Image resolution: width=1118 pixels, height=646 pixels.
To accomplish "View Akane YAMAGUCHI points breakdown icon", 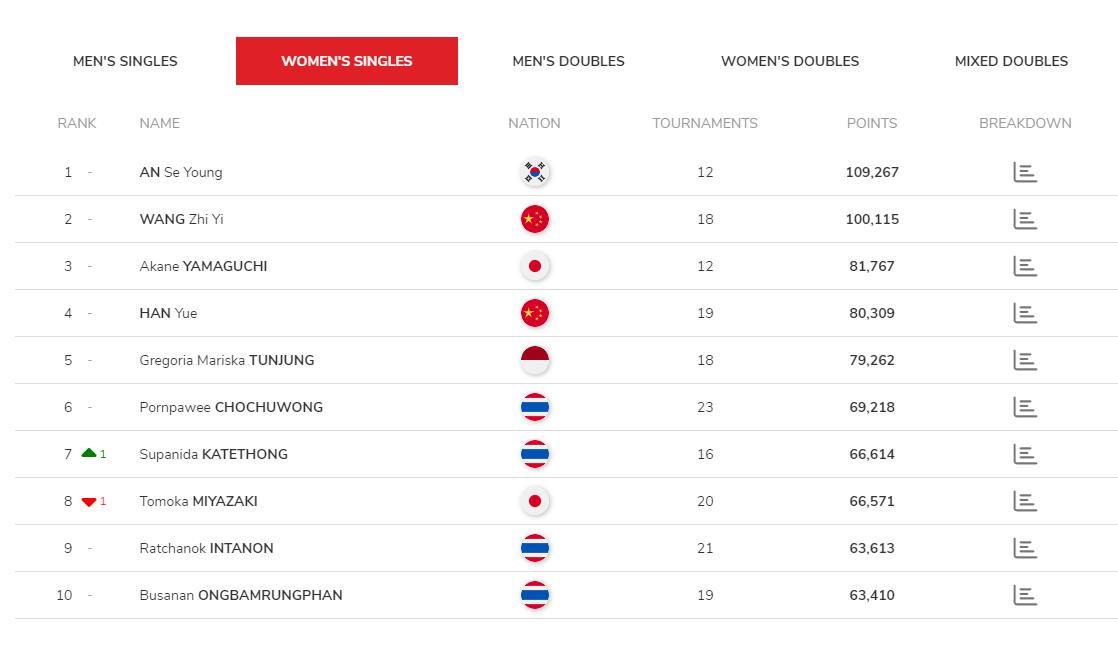I will coord(1025,266).
